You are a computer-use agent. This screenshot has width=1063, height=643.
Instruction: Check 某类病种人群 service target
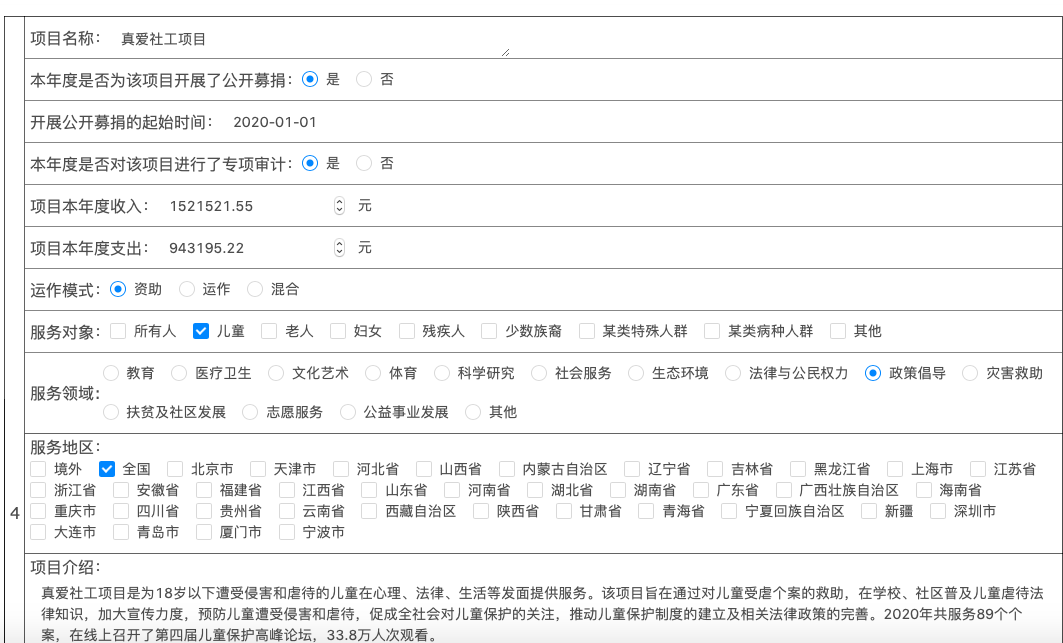coord(712,331)
